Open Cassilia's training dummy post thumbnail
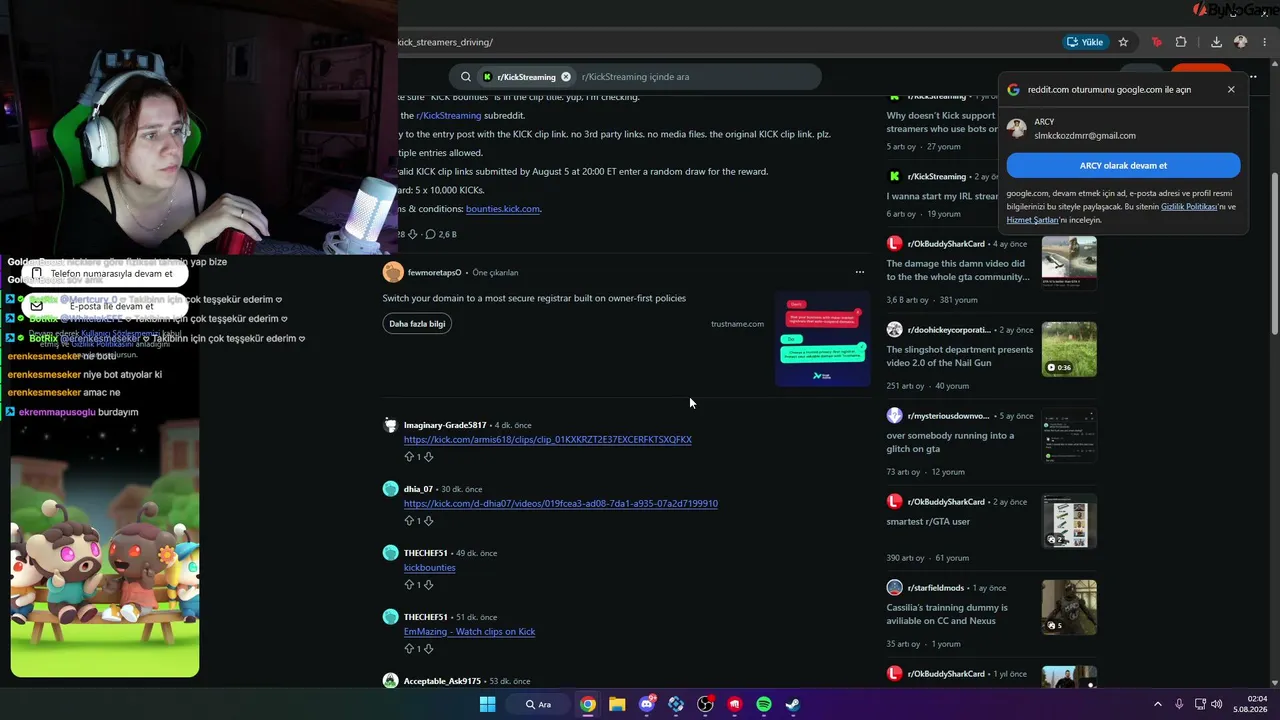 (x=1069, y=607)
